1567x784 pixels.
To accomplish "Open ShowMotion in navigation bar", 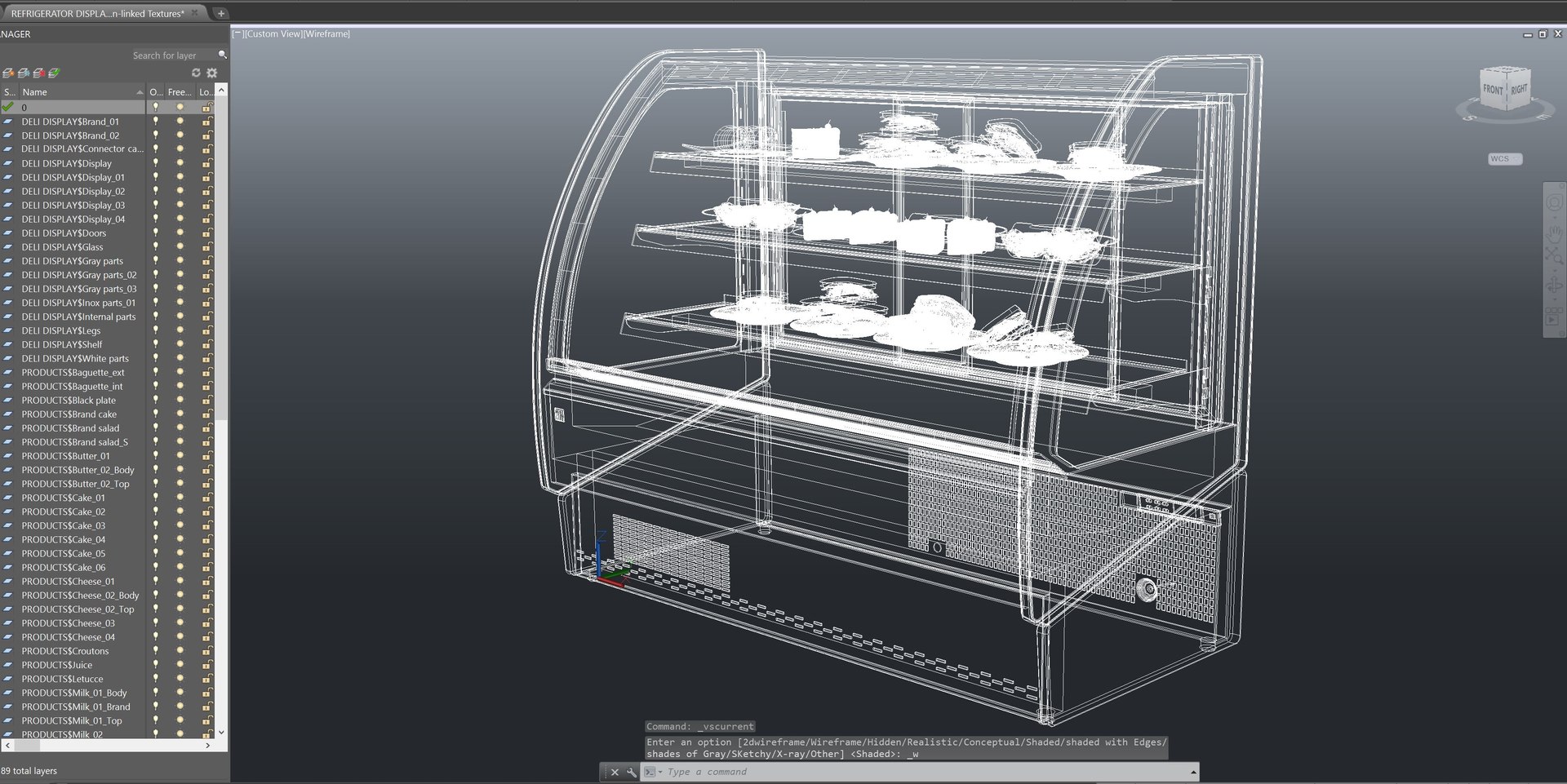I will point(1554,318).
